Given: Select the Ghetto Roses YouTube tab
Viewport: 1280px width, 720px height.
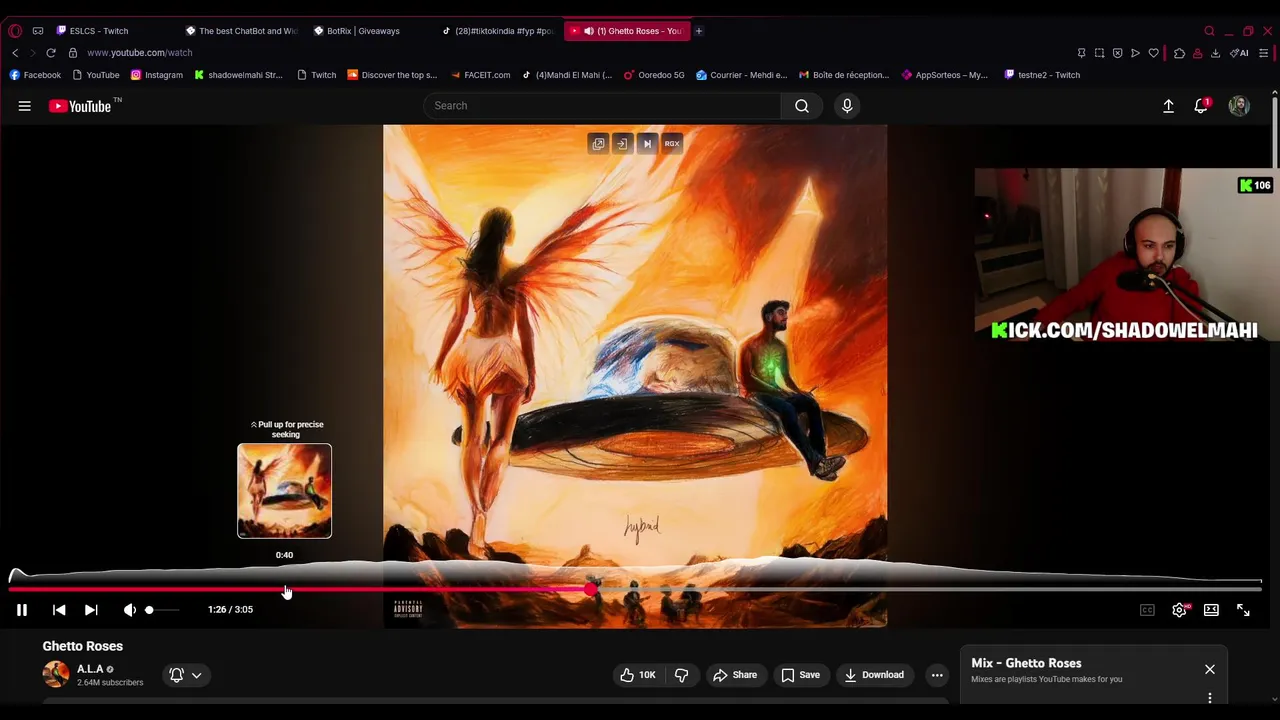Looking at the screenshot, I should (625, 31).
